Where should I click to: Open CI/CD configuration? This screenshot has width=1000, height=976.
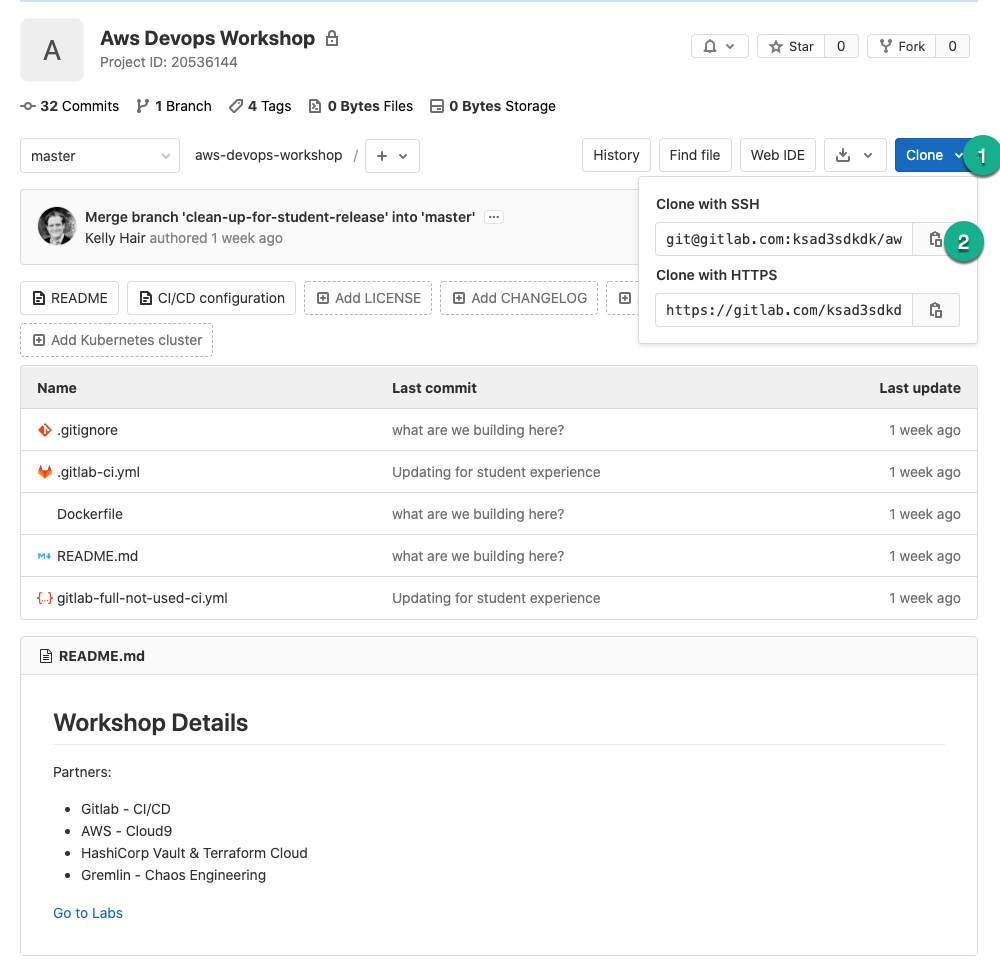click(212, 298)
